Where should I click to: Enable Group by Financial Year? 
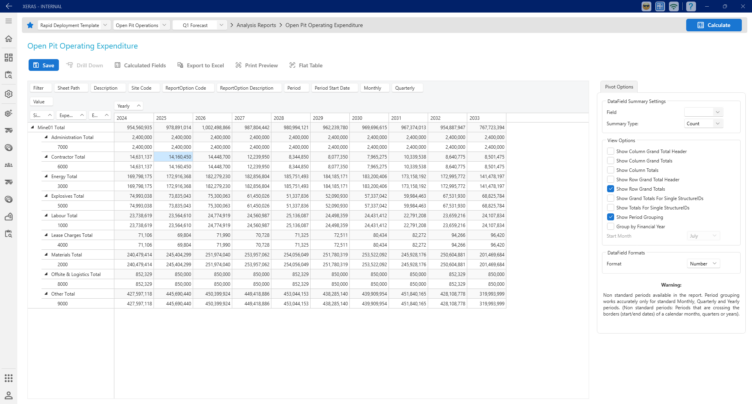point(611,226)
